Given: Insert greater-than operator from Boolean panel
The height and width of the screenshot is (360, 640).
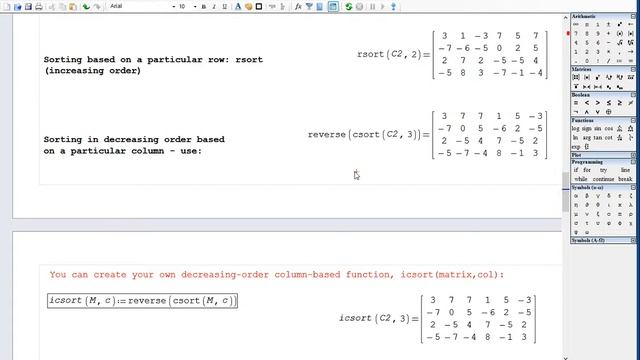Looking at the screenshot, I should (x=598, y=103).
